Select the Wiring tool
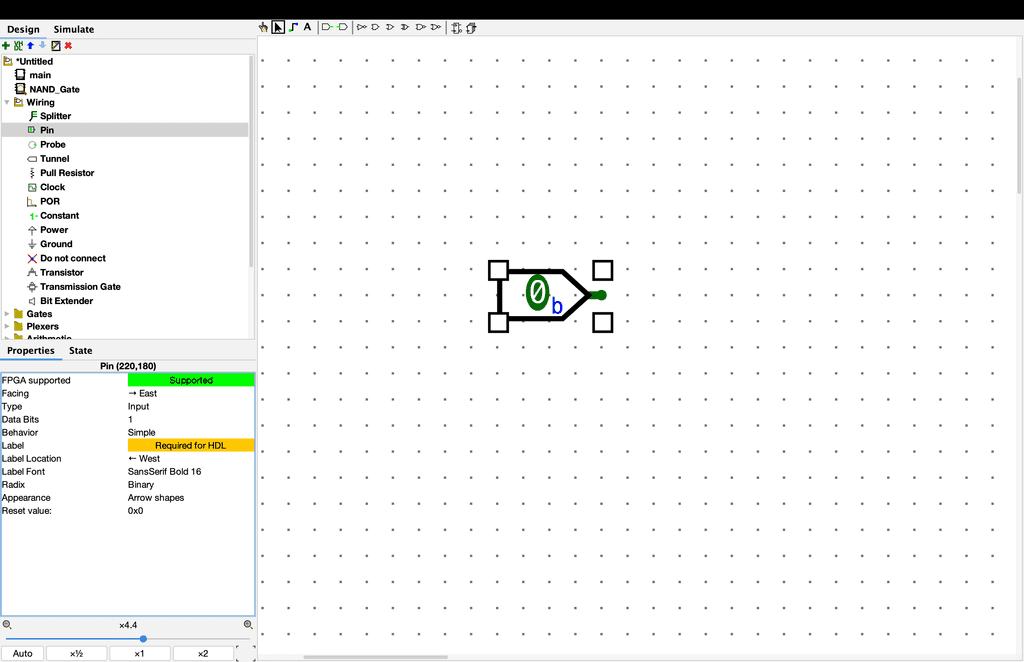Screen dimensions: 1024x662 click(293, 27)
